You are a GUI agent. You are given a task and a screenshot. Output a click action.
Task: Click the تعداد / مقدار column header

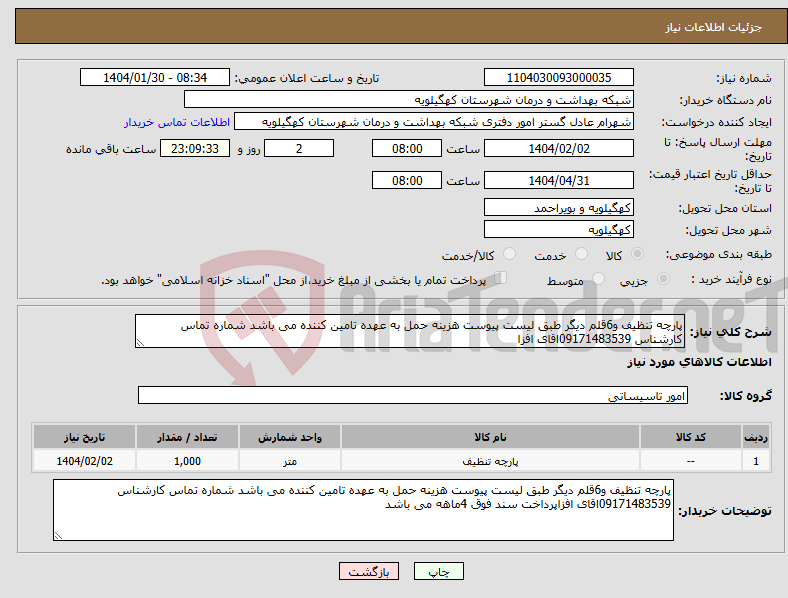187,437
